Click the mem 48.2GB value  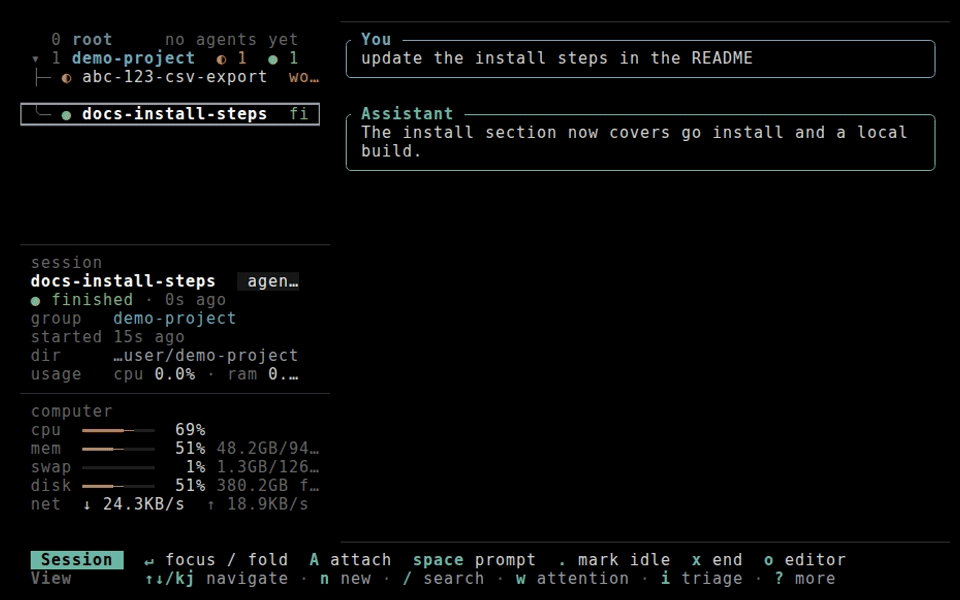point(268,448)
